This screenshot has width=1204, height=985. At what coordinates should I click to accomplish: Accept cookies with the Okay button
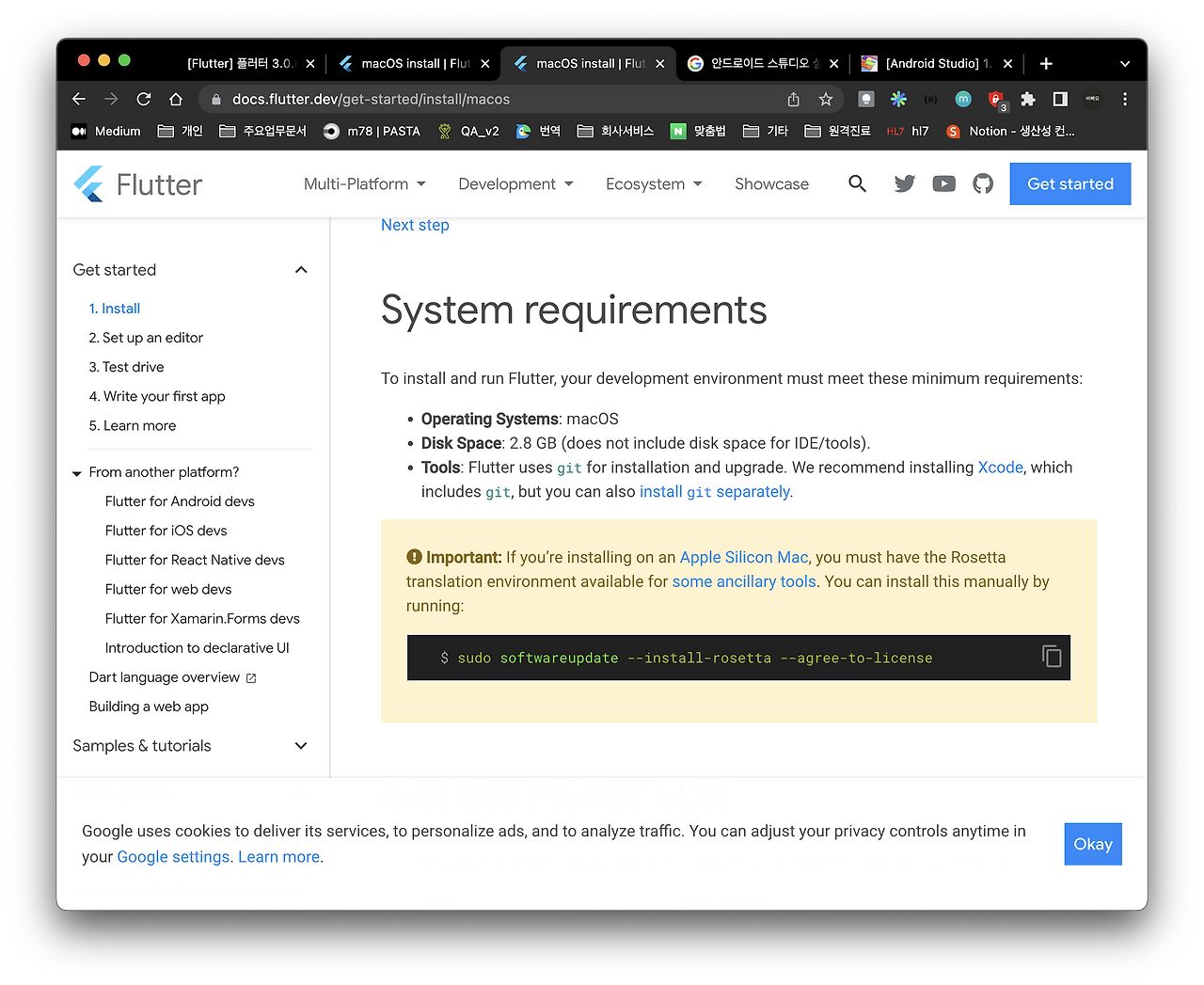[x=1093, y=844]
